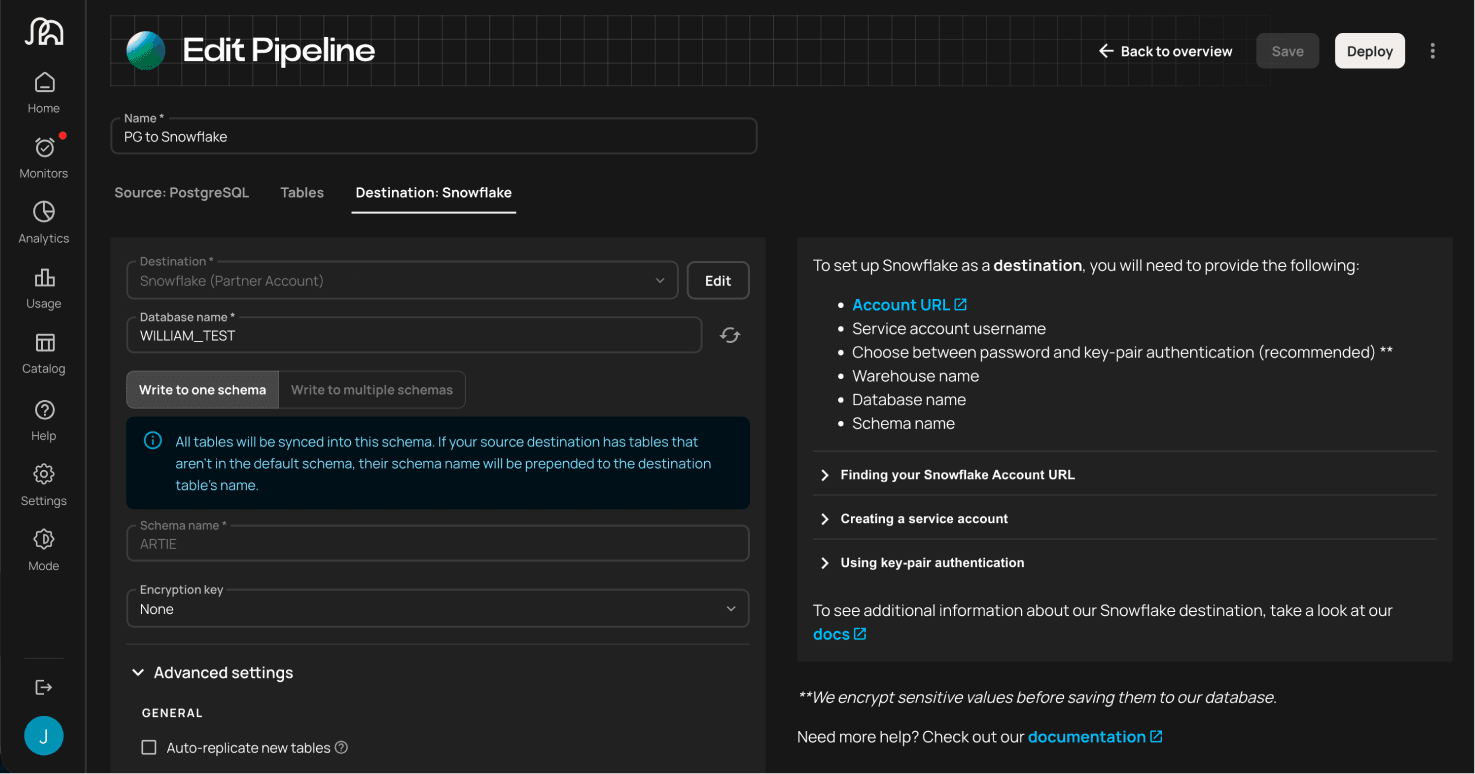1475x774 pixels.
Task: Click the Edit Pipeline heading
Action: (279, 50)
